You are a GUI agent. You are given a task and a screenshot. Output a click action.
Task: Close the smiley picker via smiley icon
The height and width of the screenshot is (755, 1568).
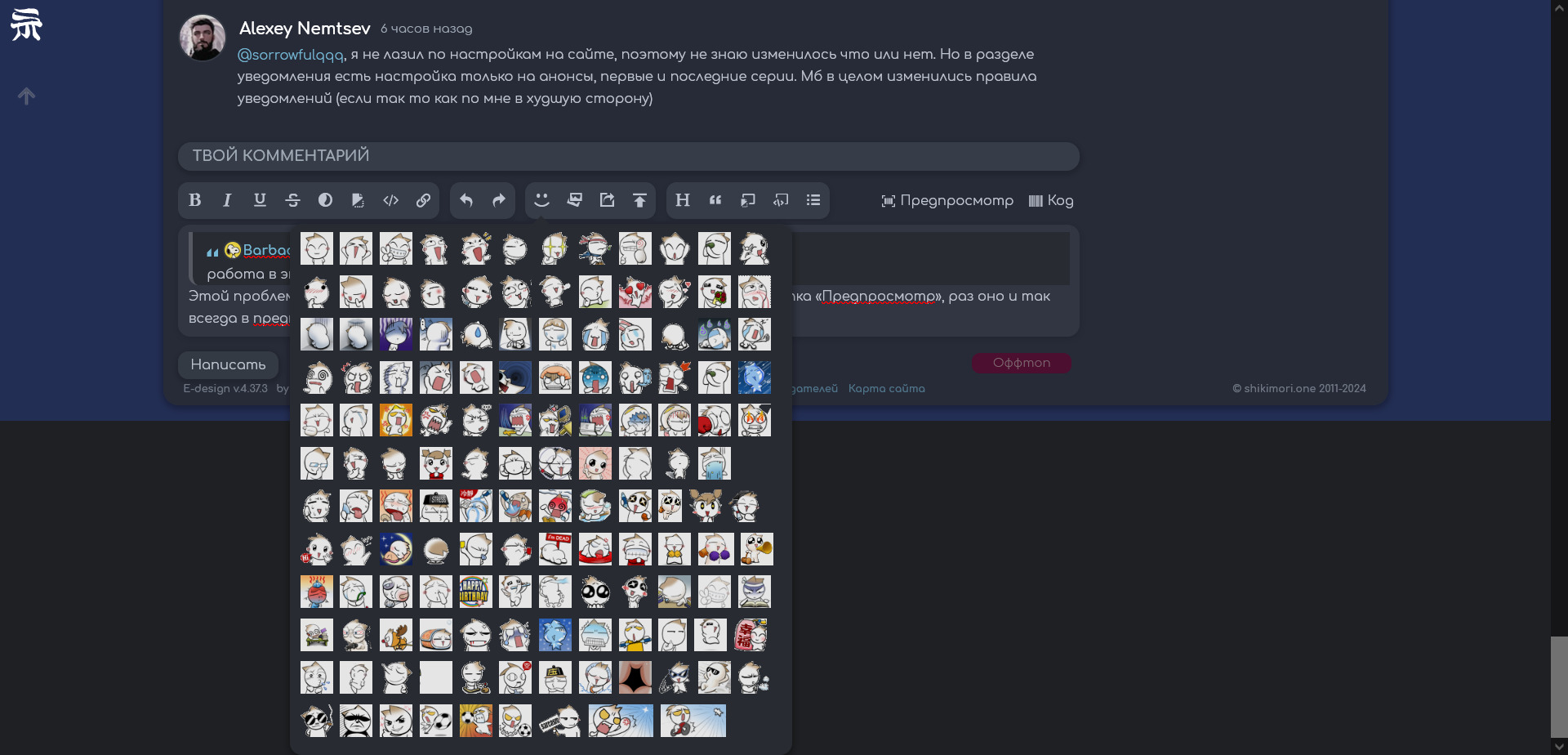click(541, 200)
